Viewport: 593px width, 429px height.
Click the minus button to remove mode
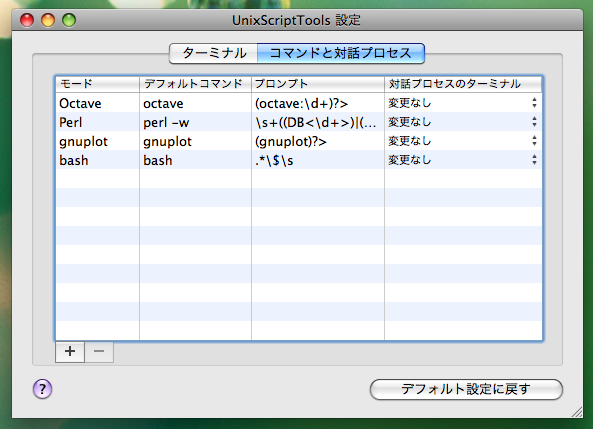pyautogui.click(x=99, y=352)
